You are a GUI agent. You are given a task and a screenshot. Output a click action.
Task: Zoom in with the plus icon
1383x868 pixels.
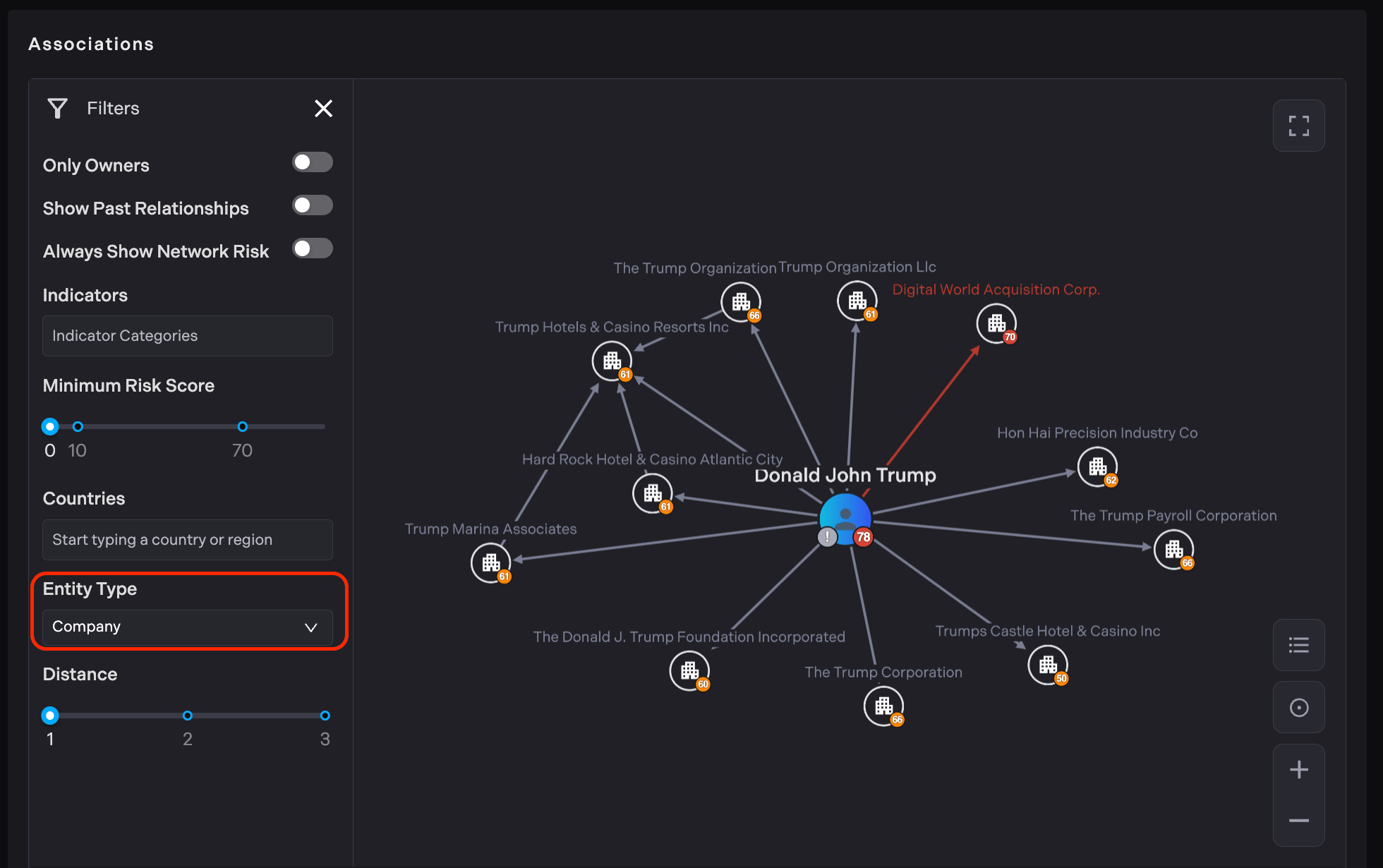1298,769
